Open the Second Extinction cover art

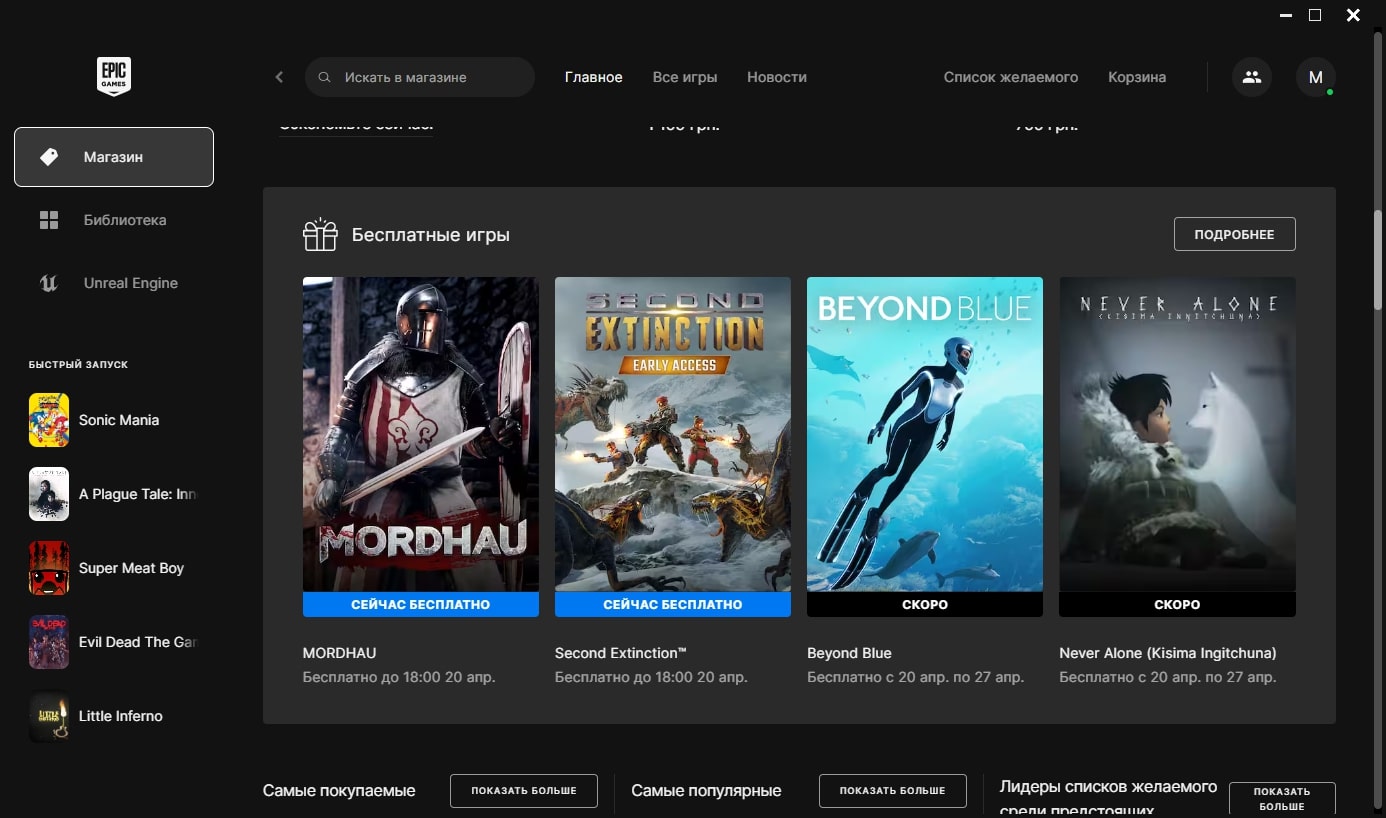[x=673, y=434]
